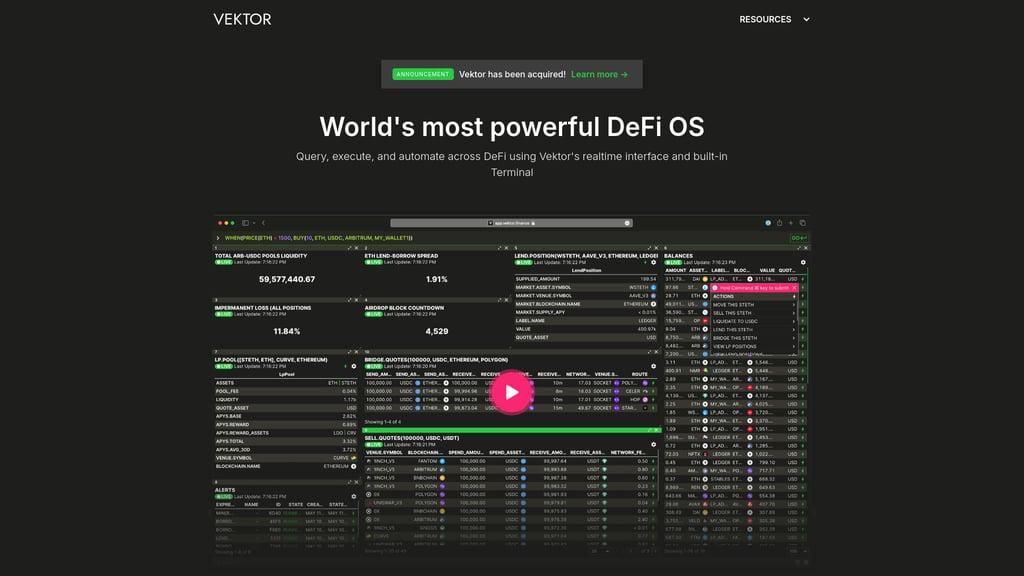Image resolution: width=1024 pixels, height=576 pixels.
Task: Expand the Balances panel
Action: [799, 248]
